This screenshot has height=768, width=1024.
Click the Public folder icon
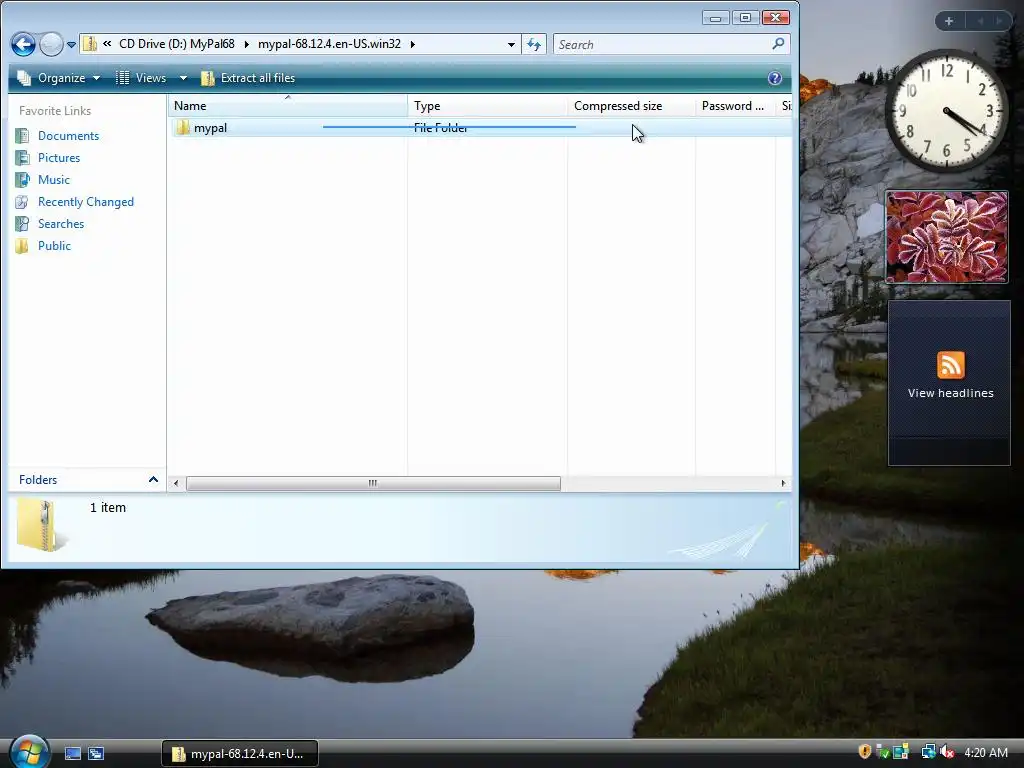tap(22, 246)
